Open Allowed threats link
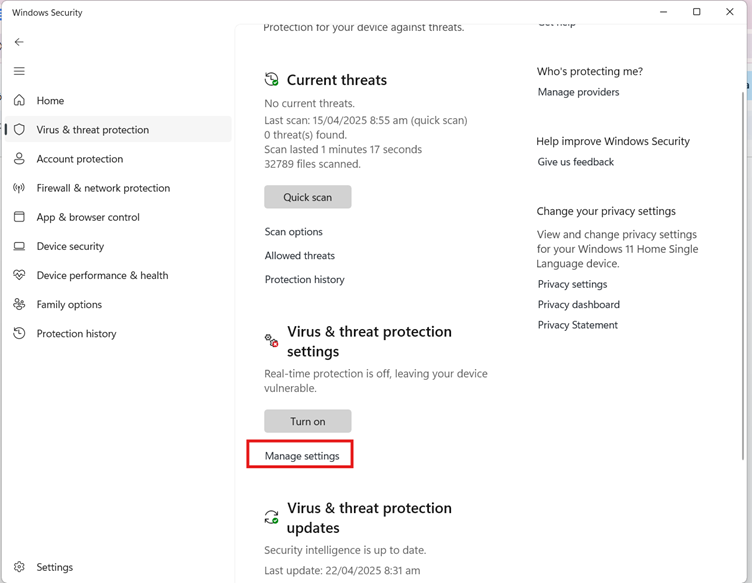 coord(300,256)
